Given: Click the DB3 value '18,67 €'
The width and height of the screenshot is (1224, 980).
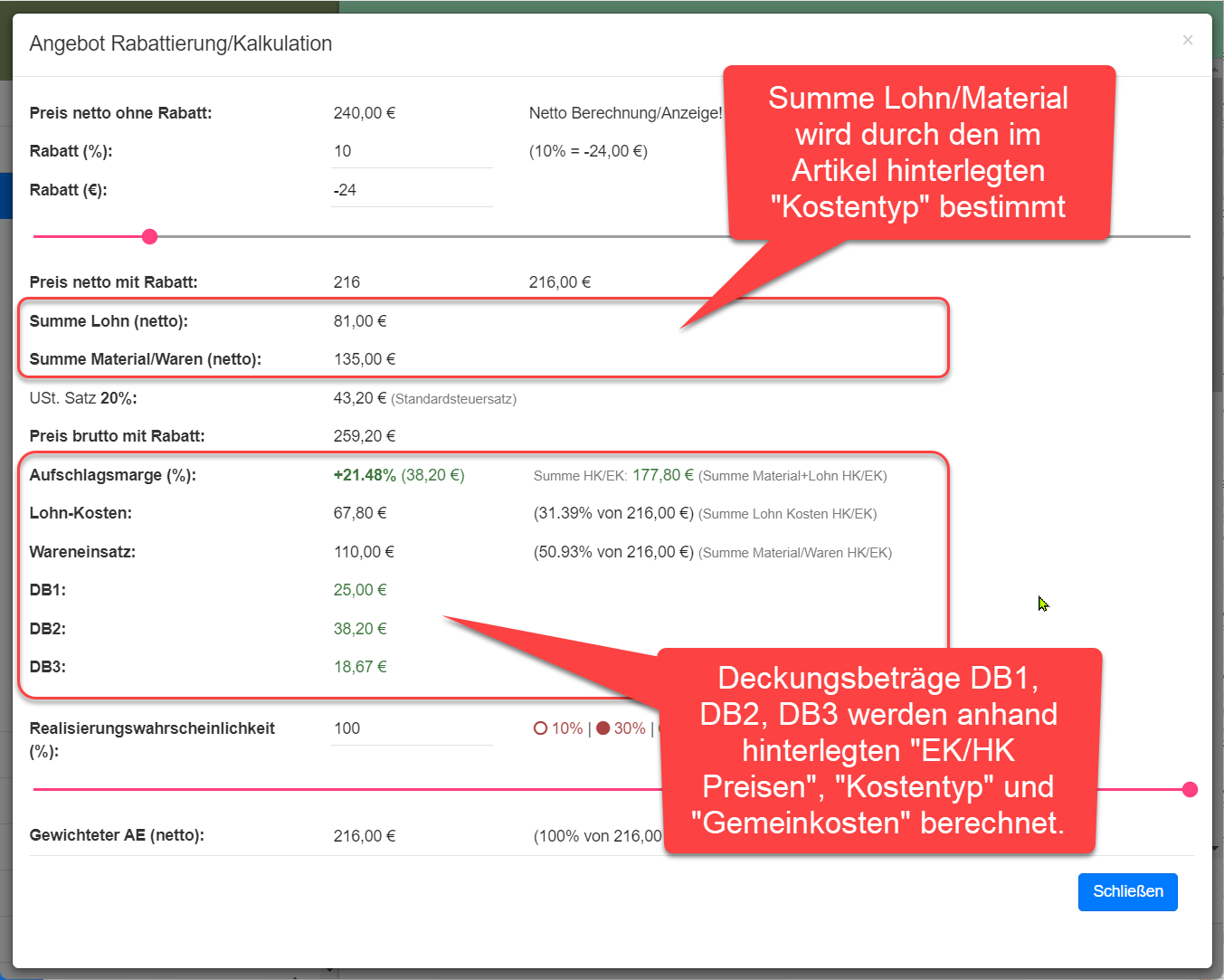Looking at the screenshot, I should (x=360, y=667).
